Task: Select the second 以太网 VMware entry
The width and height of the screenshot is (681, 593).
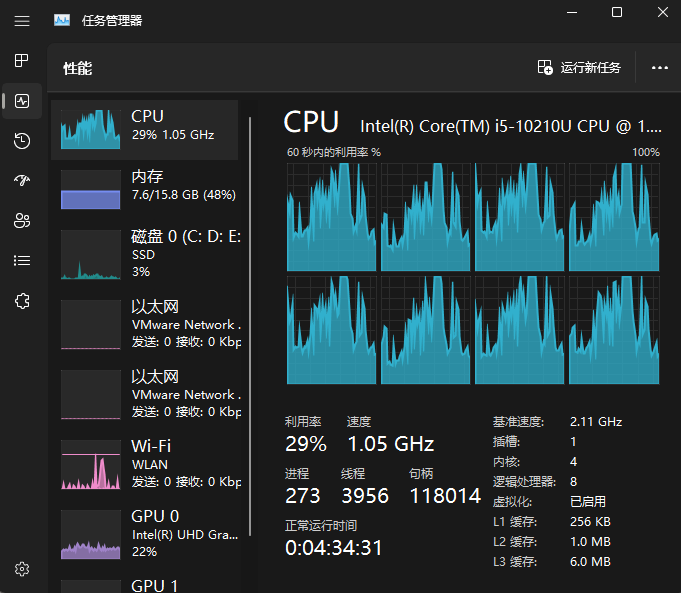Action: 144,394
